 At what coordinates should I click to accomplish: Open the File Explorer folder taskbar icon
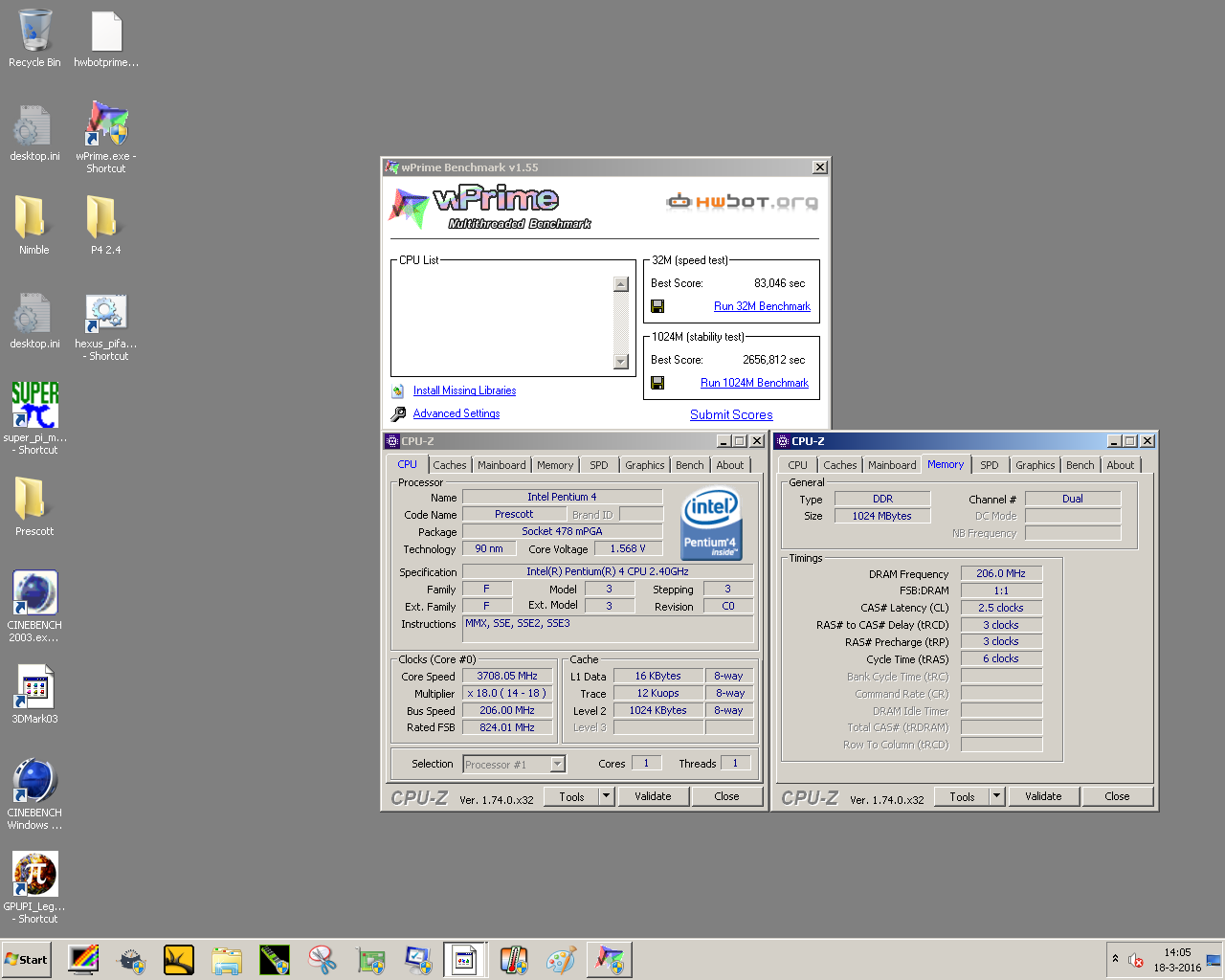(227, 959)
